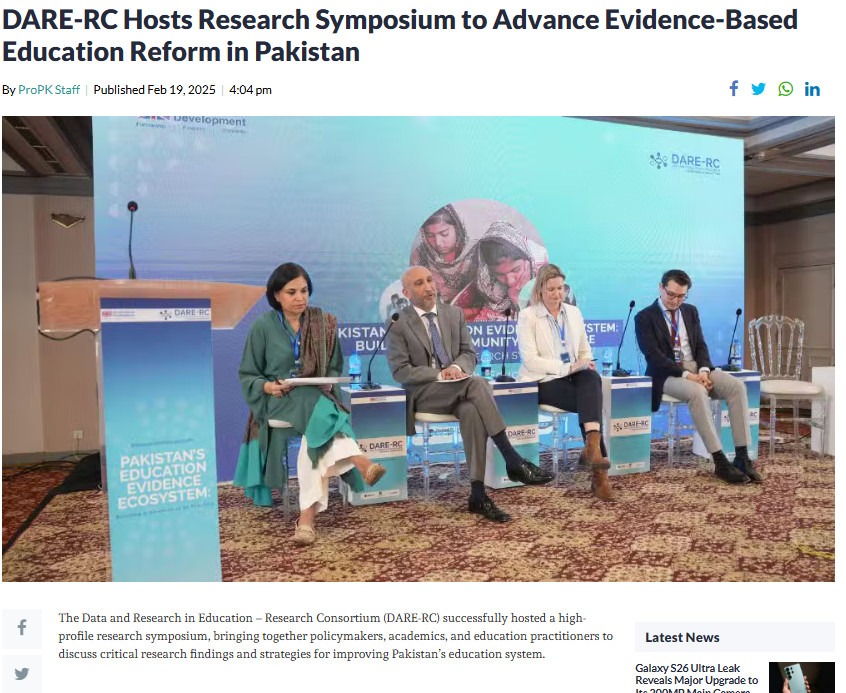Share the article on LinkedIn
Viewport: 846px width, 693px height.
click(x=812, y=89)
